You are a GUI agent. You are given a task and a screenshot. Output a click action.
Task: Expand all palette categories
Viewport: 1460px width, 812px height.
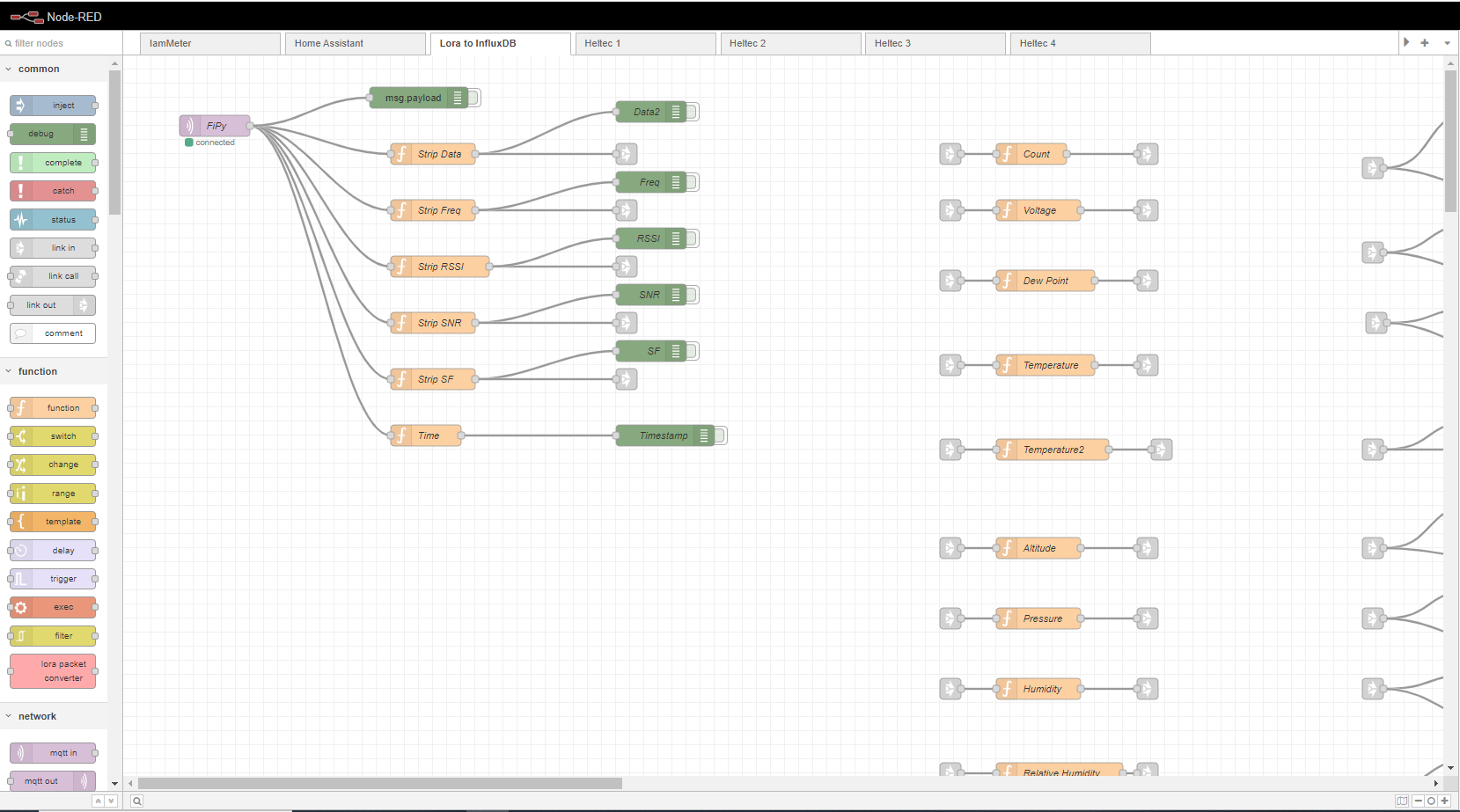tap(111, 801)
